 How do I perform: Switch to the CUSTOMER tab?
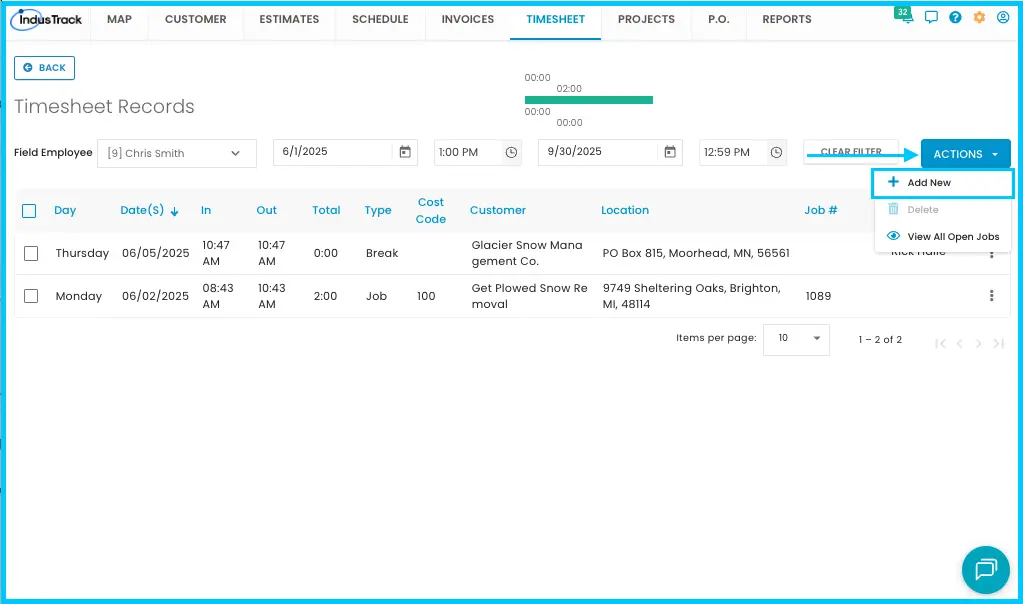tap(196, 20)
